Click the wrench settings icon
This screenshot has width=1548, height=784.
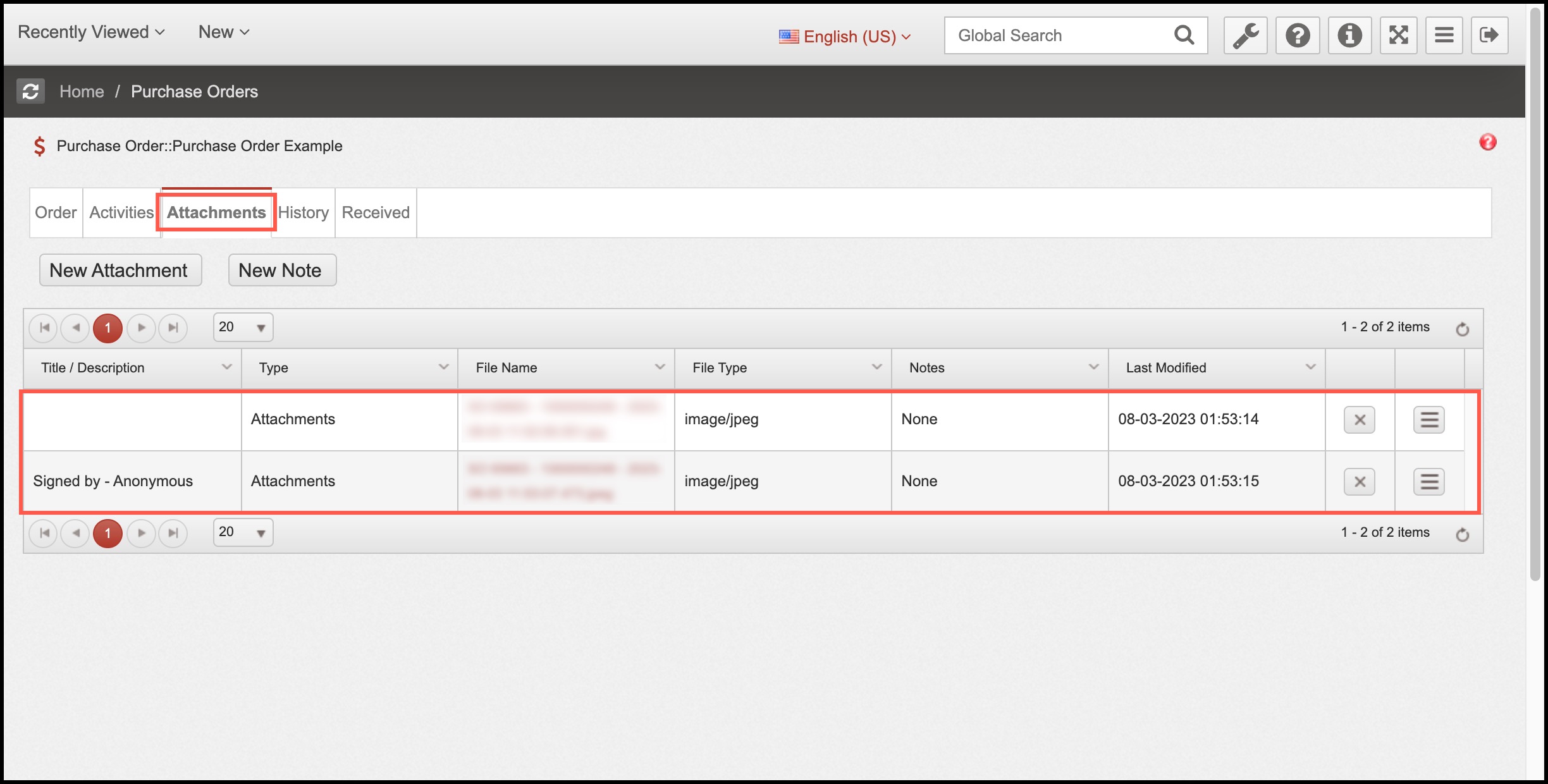(x=1245, y=35)
